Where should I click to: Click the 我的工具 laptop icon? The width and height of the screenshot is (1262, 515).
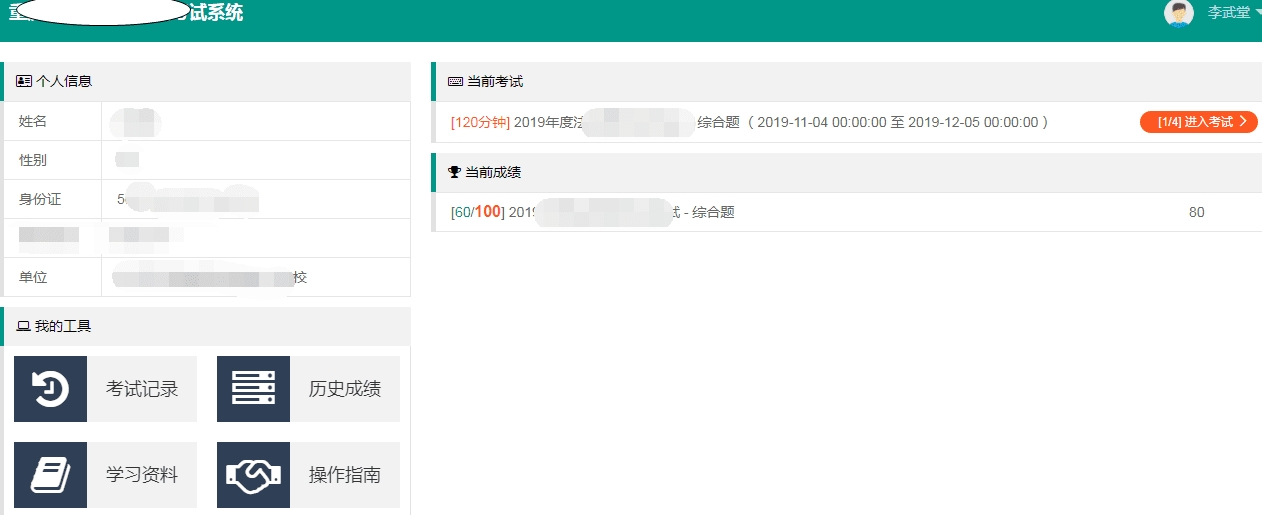23,326
